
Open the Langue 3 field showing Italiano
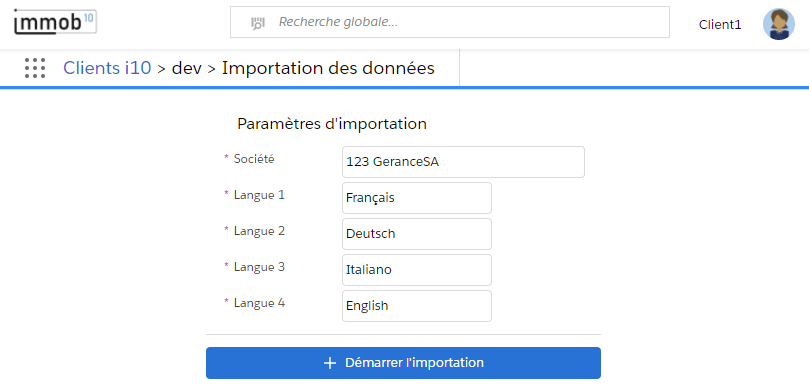[417, 270]
